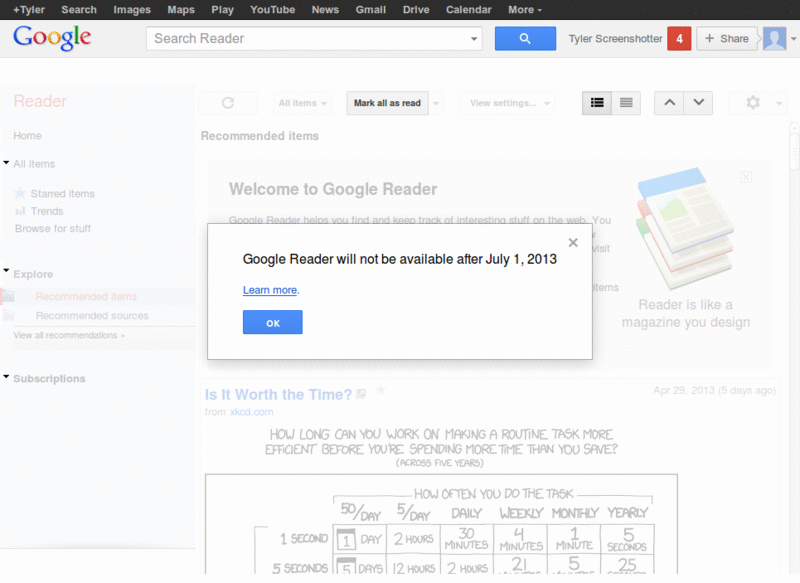This screenshot has width=800, height=583.
Task: Switch to list view icon
Action: tap(626, 103)
